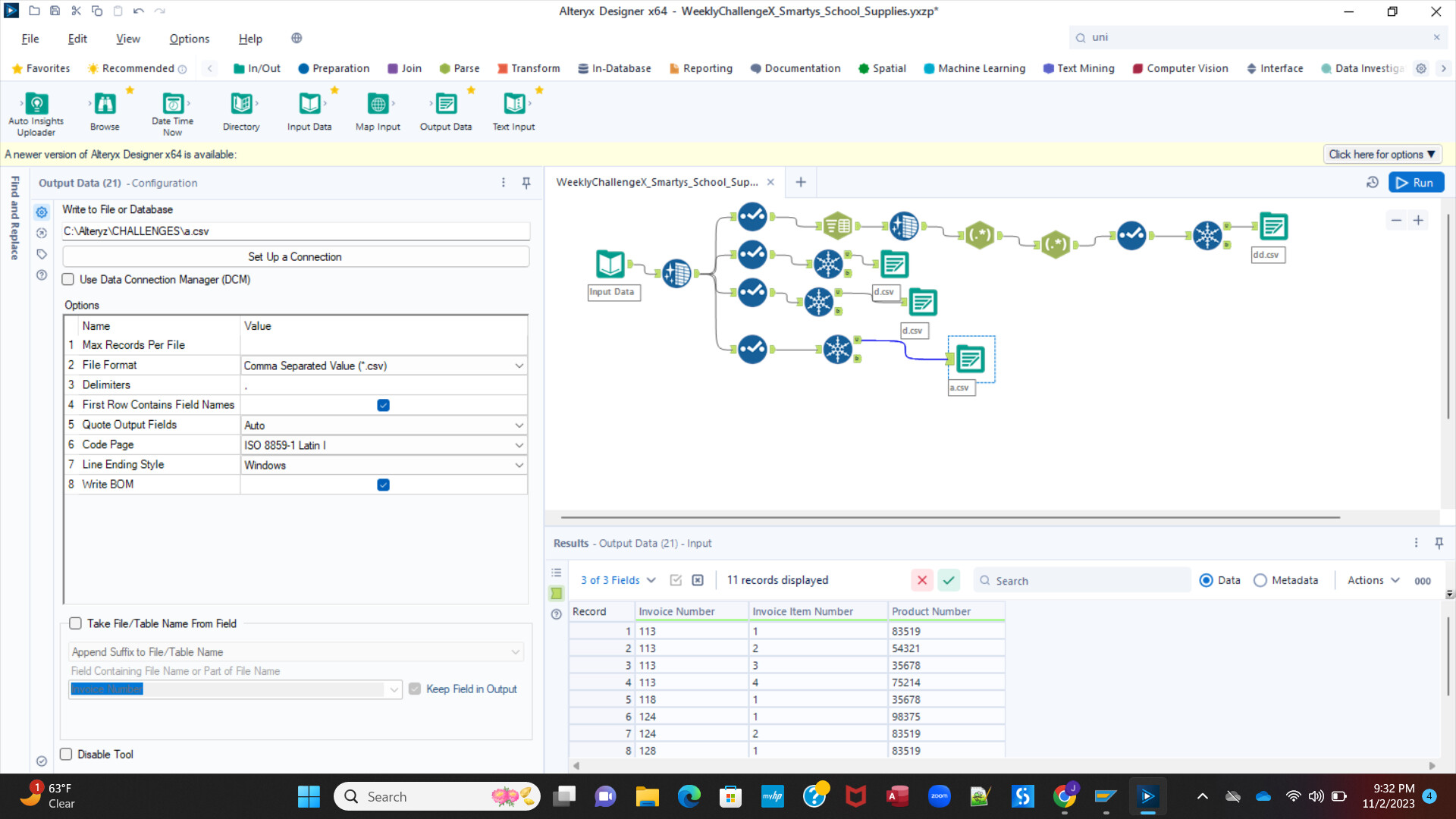Select the Directory tool icon
Viewport: 1456px width, 819px height.
241,104
